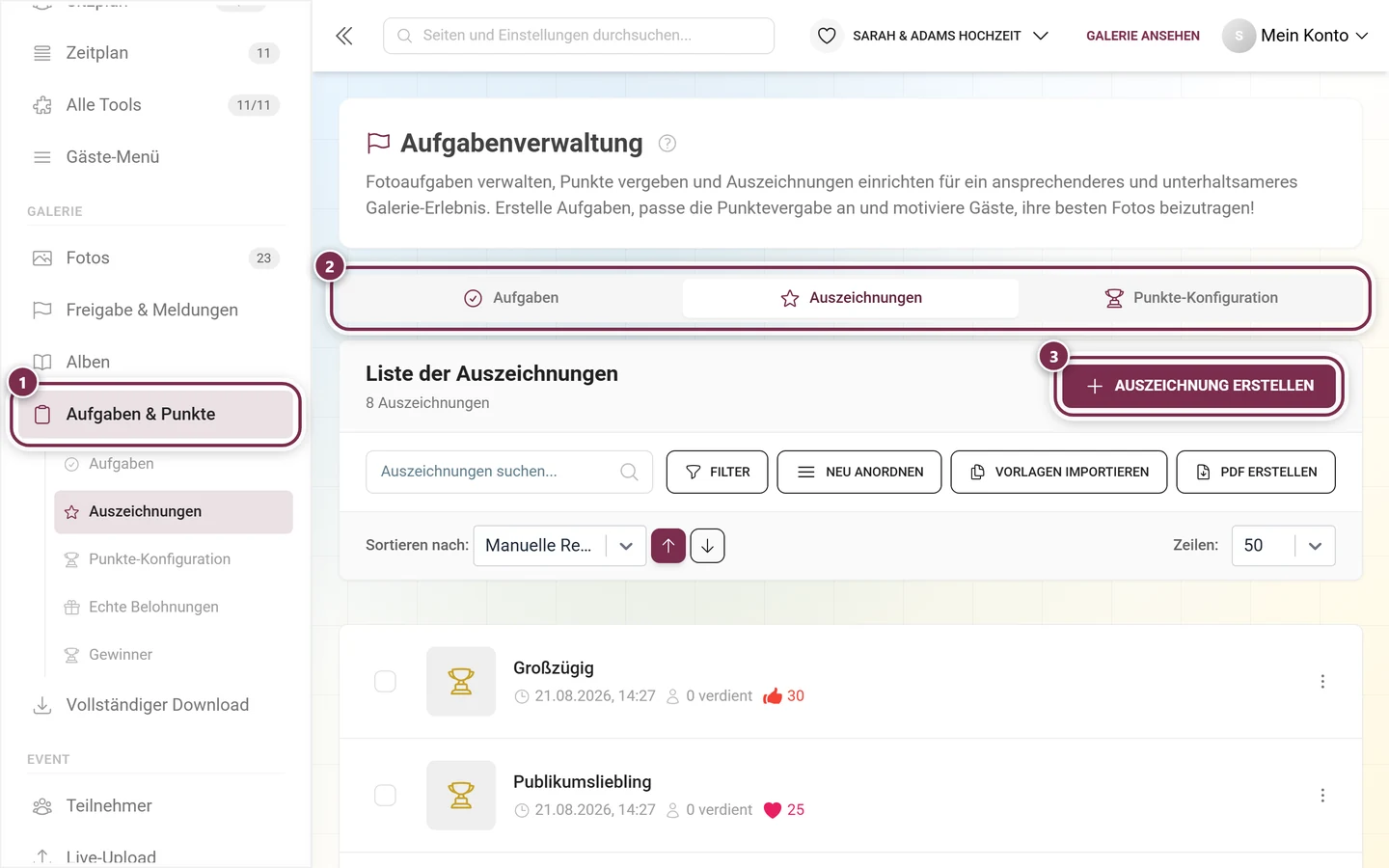Click the download icon of Vollständiger Download
This screenshot has height=868, width=1389.
42,706
